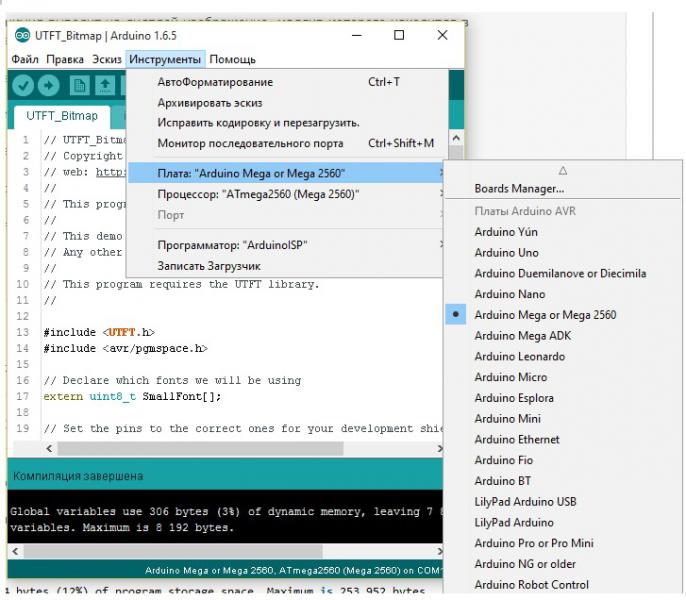Screen dimensions: 686x600
Task: Open Монитор последовательного порта
Action: (289, 143)
